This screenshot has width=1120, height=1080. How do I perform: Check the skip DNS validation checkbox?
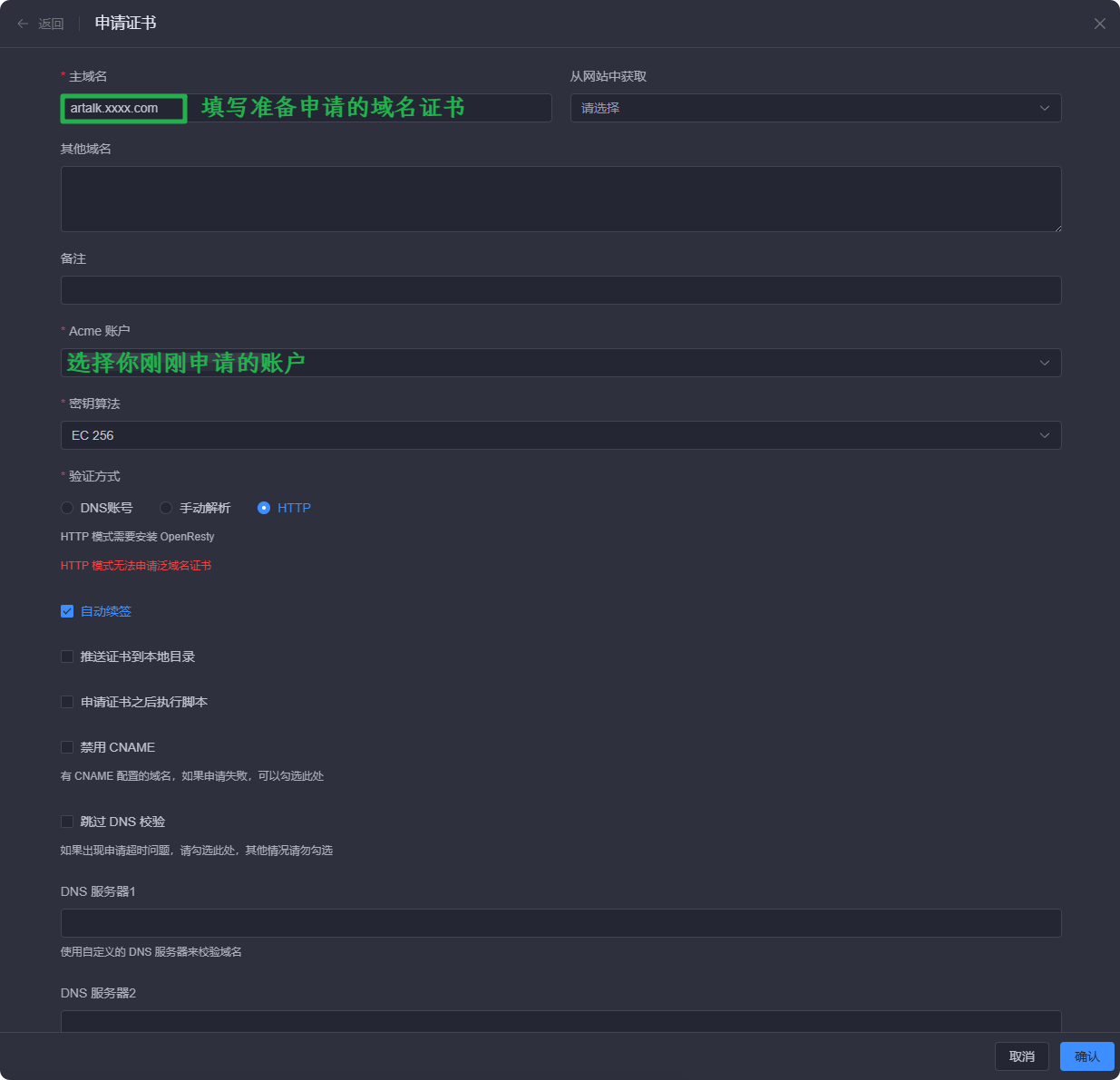[x=67, y=822]
